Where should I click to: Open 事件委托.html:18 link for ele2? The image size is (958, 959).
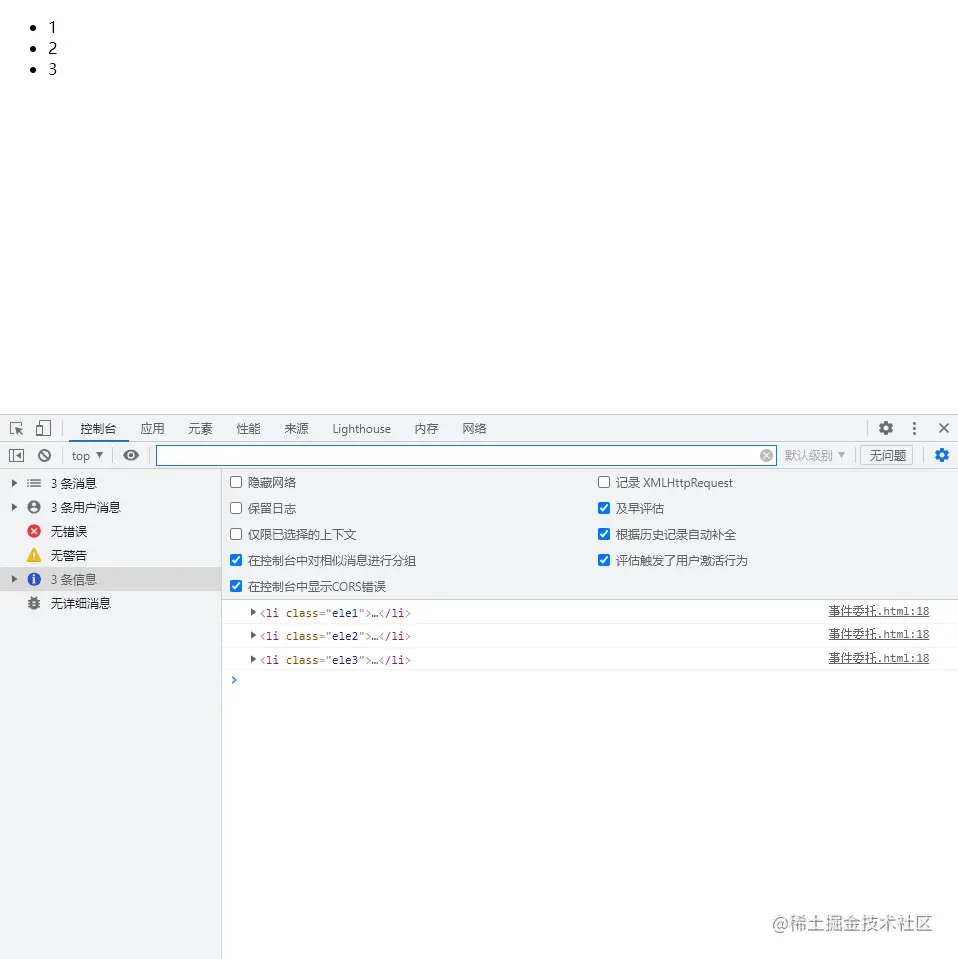tap(878, 634)
